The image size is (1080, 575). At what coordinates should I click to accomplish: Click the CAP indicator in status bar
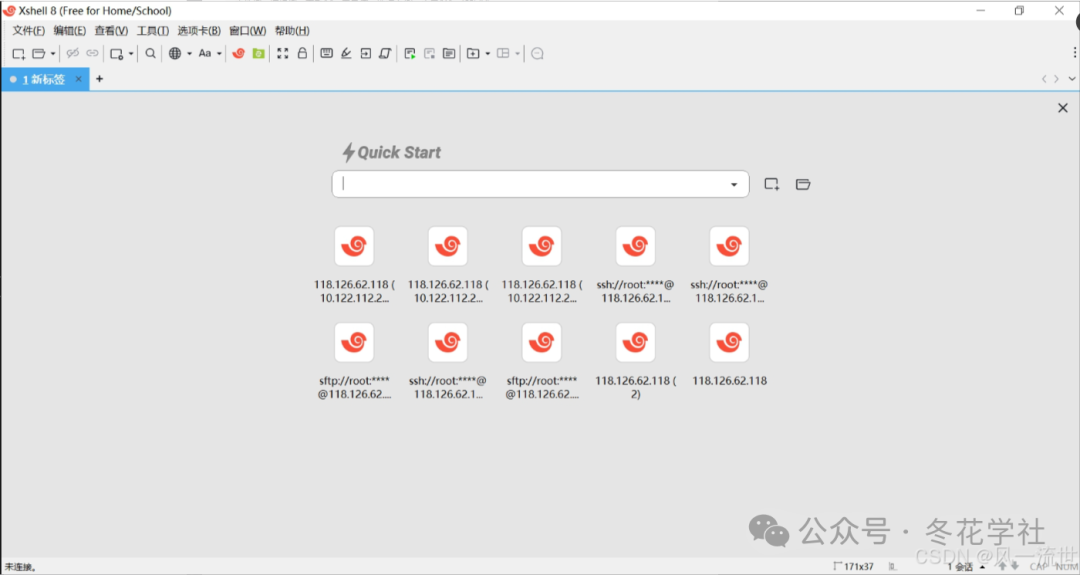coord(1039,567)
